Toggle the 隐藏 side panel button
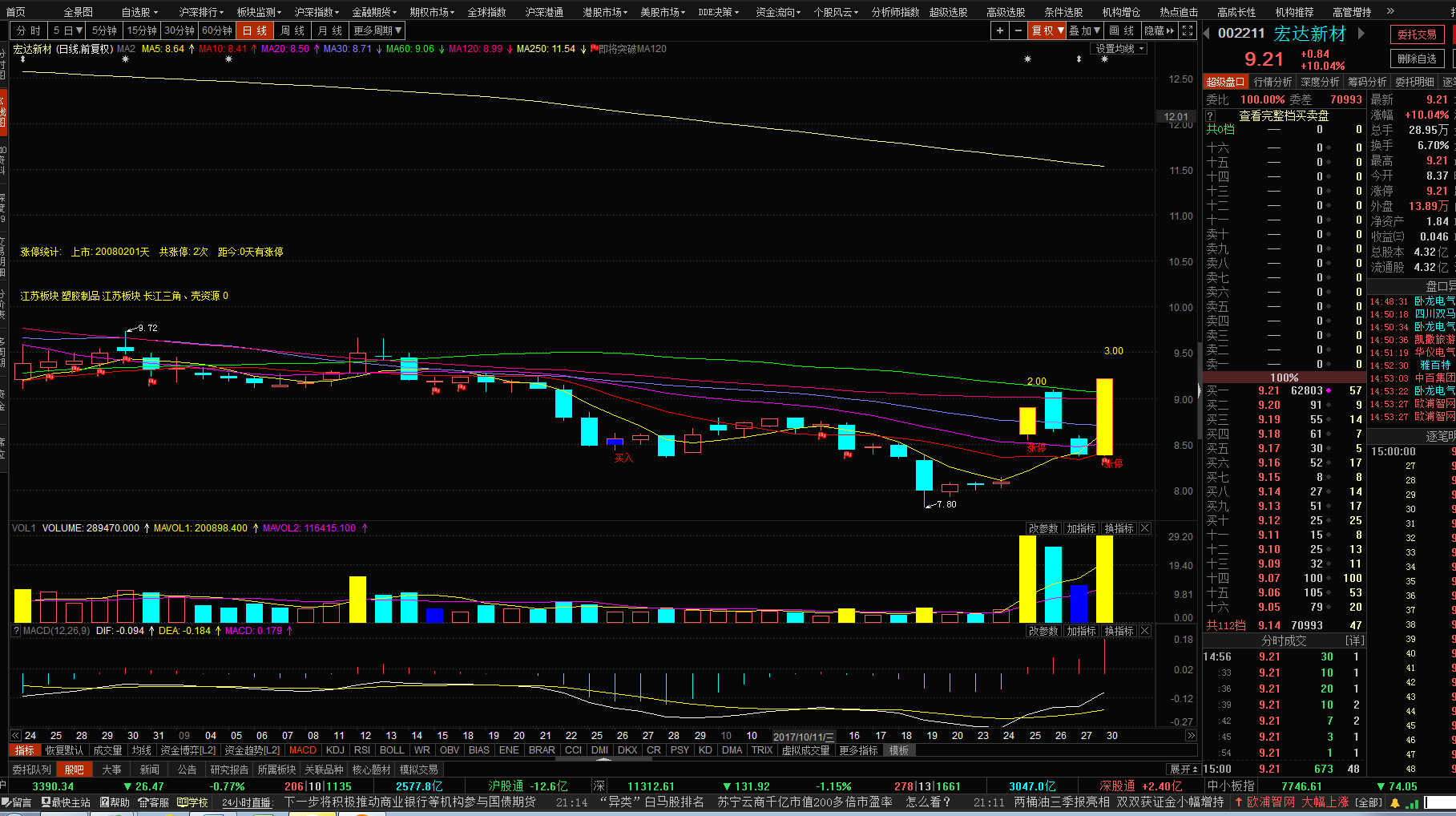This screenshot has width=1456, height=816. (x=1159, y=30)
